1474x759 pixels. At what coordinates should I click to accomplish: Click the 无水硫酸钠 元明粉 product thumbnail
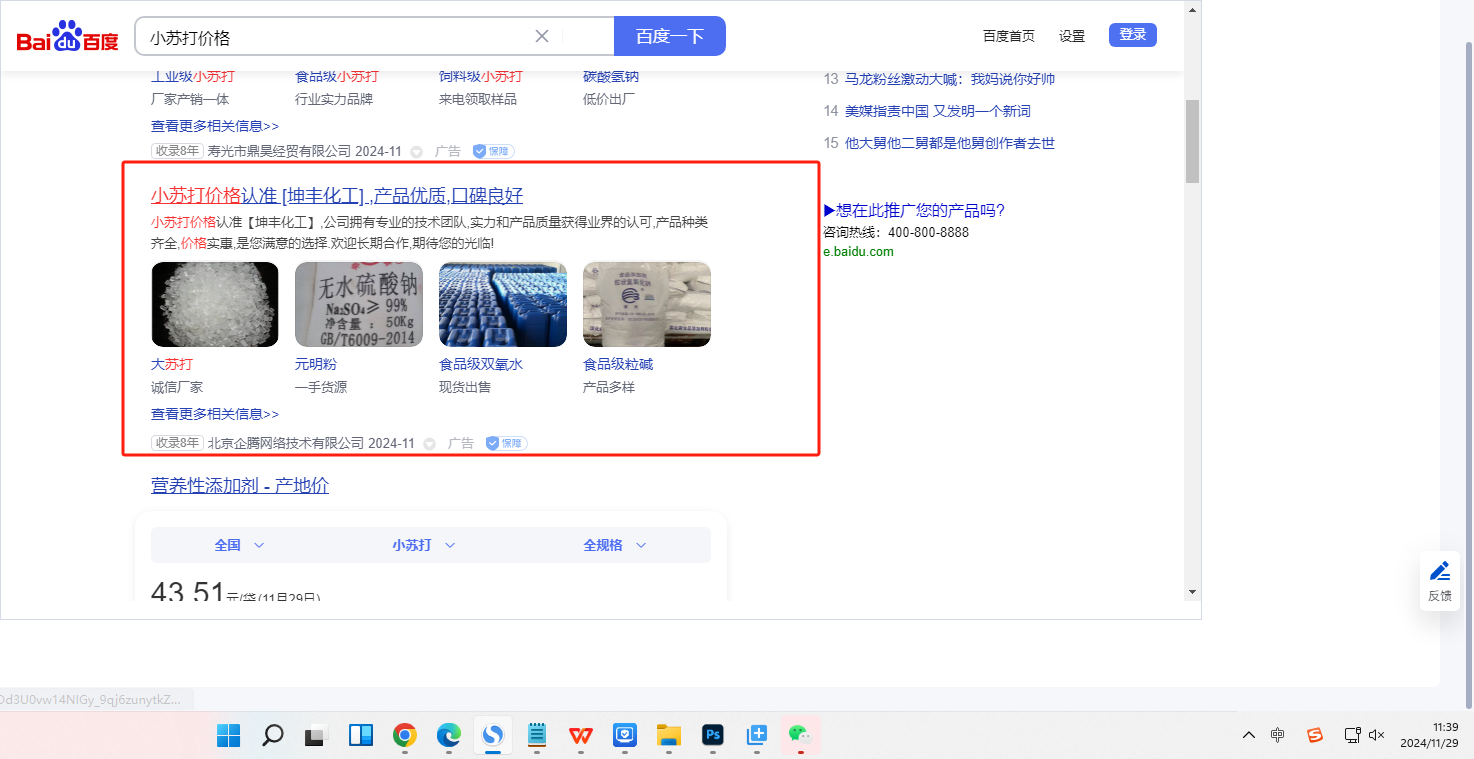(359, 304)
